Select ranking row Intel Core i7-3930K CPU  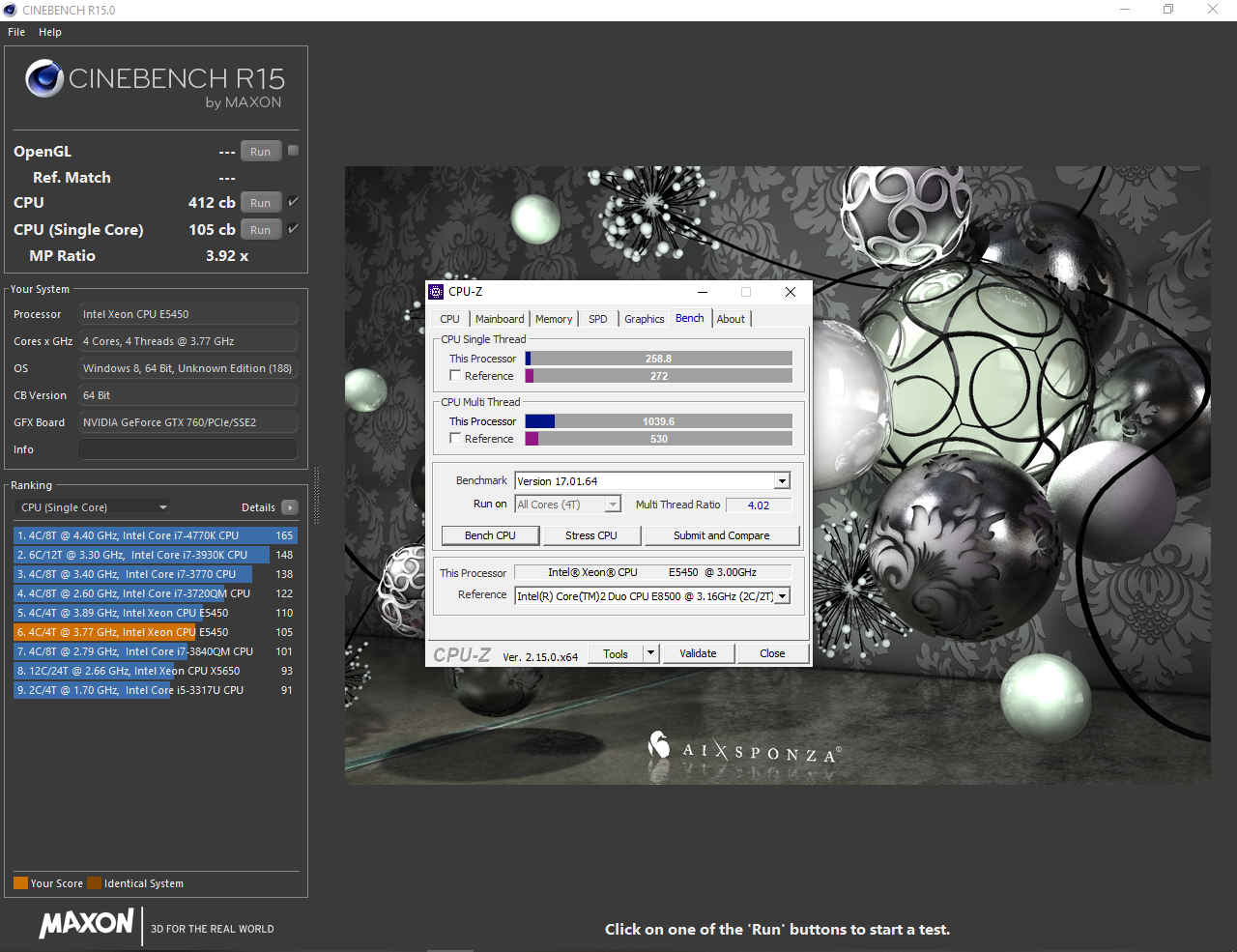tap(155, 555)
